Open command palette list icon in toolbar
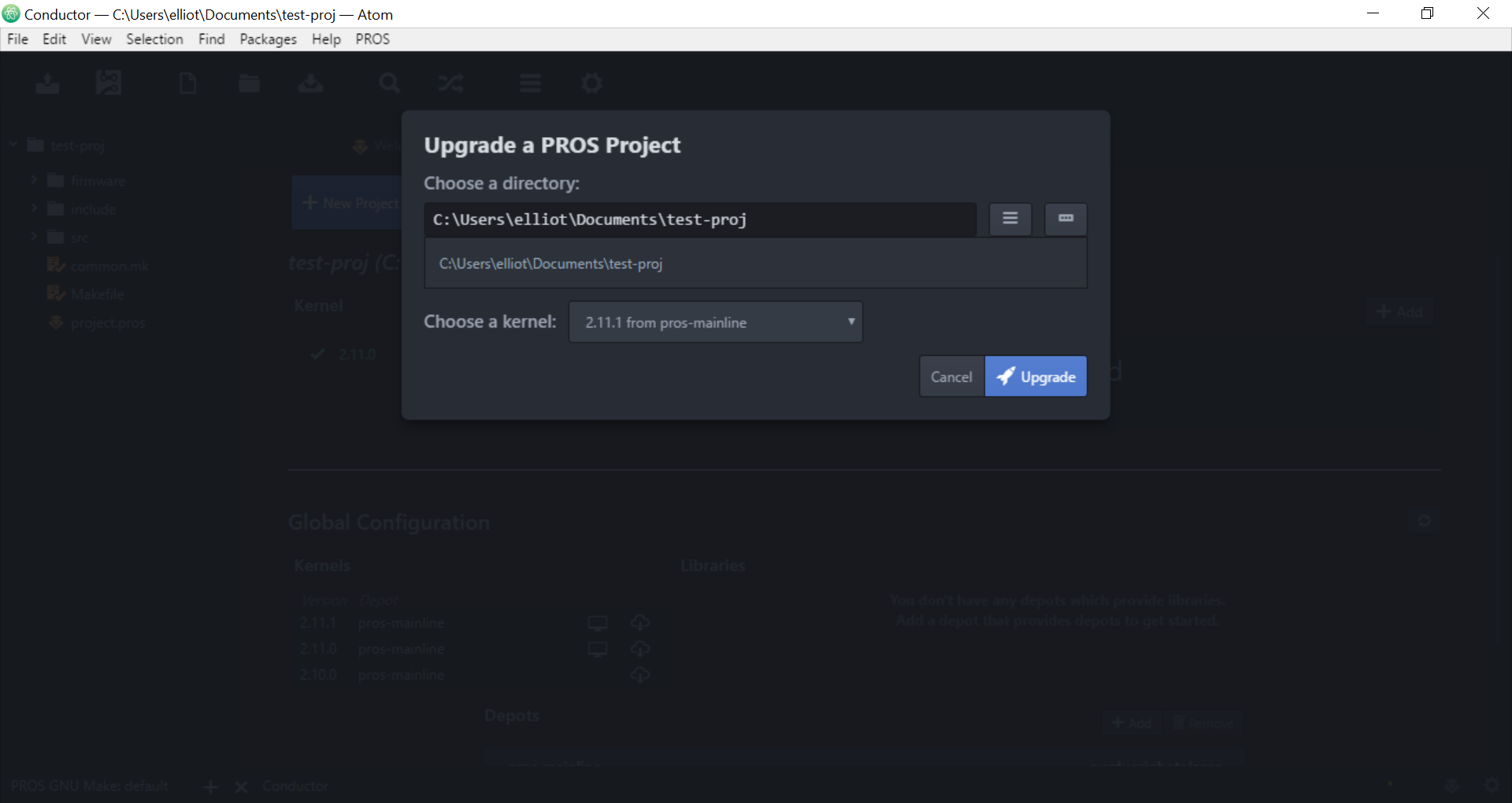The height and width of the screenshot is (803, 1512). [x=530, y=83]
